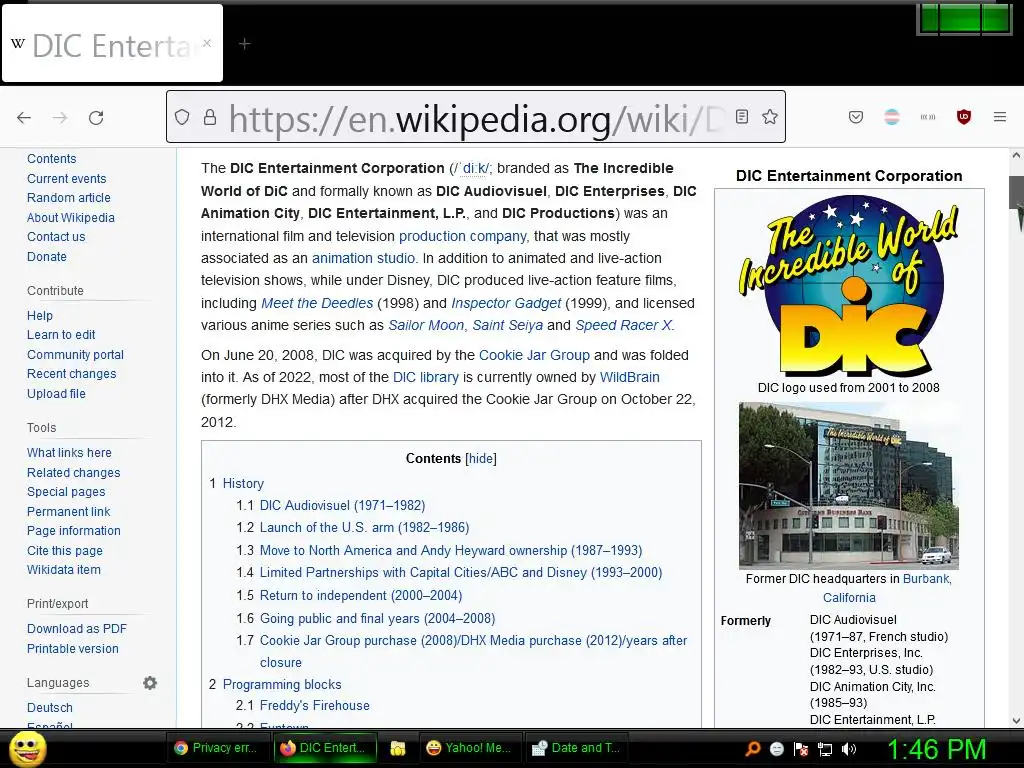Go back using browser back arrow

click(24, 118)
